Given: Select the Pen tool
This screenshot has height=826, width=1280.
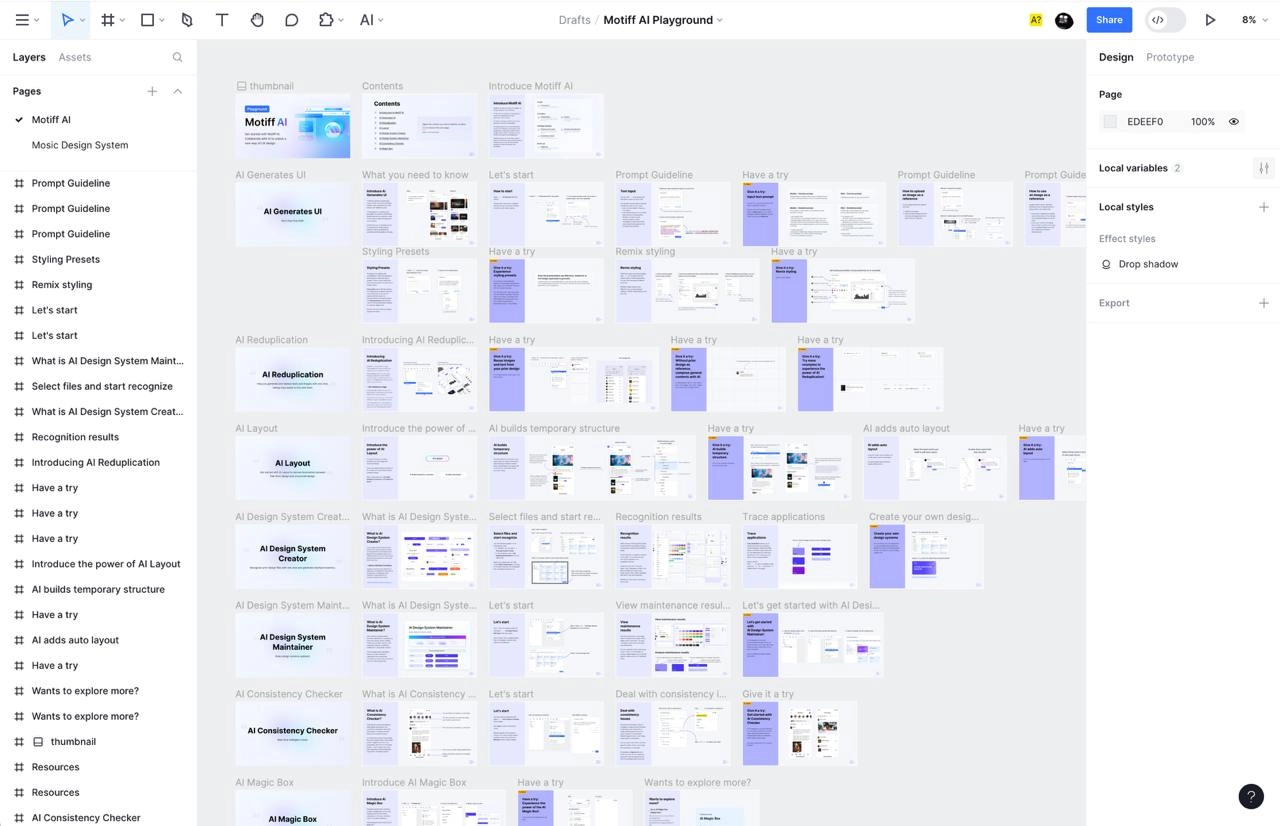Looking at the screenshot, I should pos(187,20).
